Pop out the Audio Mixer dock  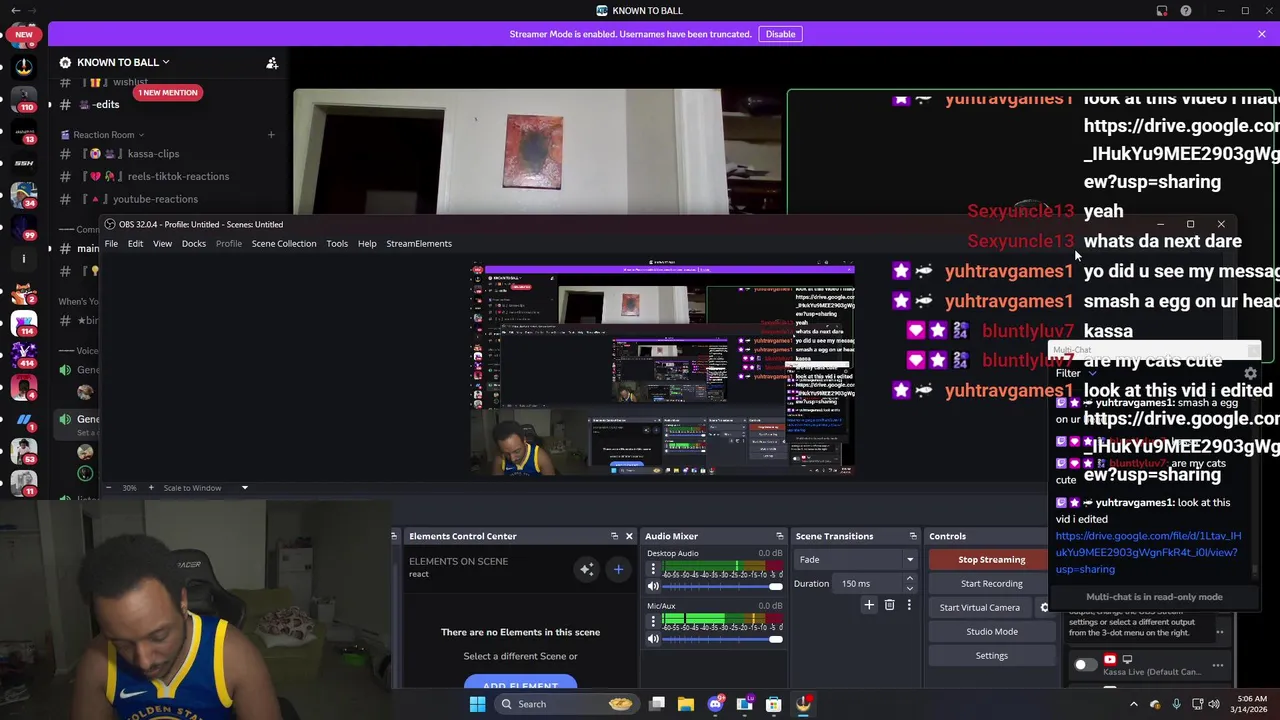pyautogui.click(x=780, y=536)
